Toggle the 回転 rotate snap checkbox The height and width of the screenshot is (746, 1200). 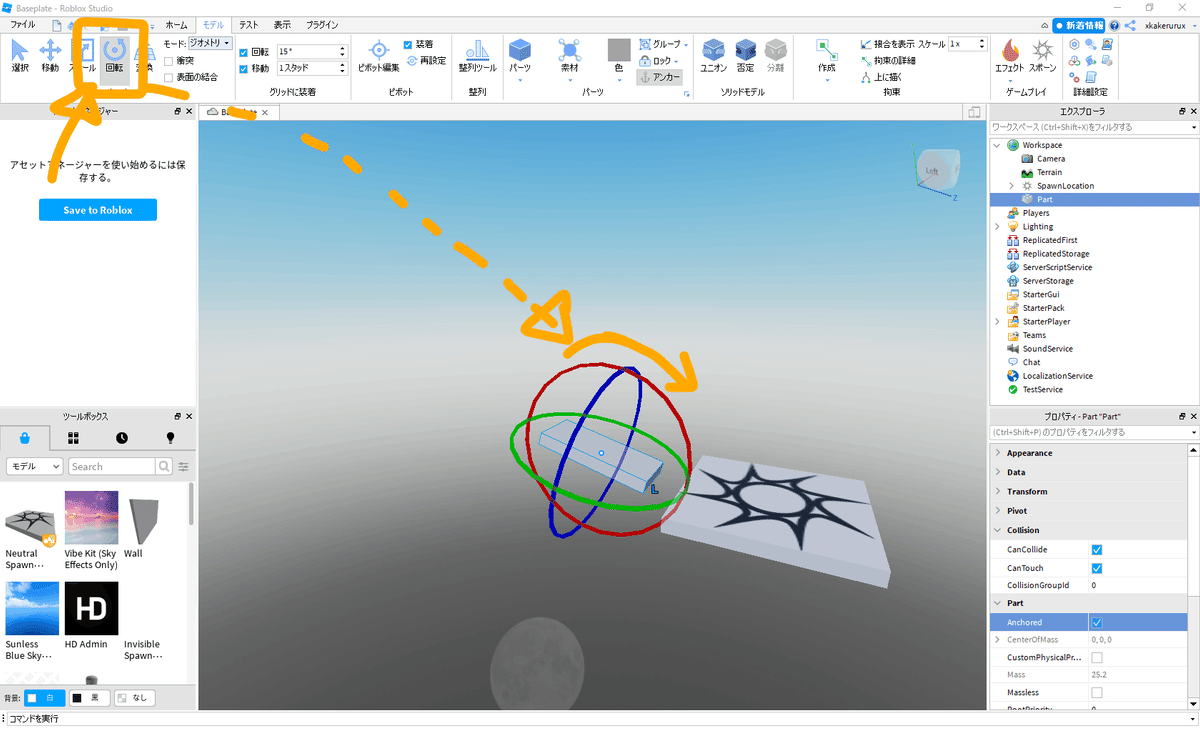click(x=244, y=52)
